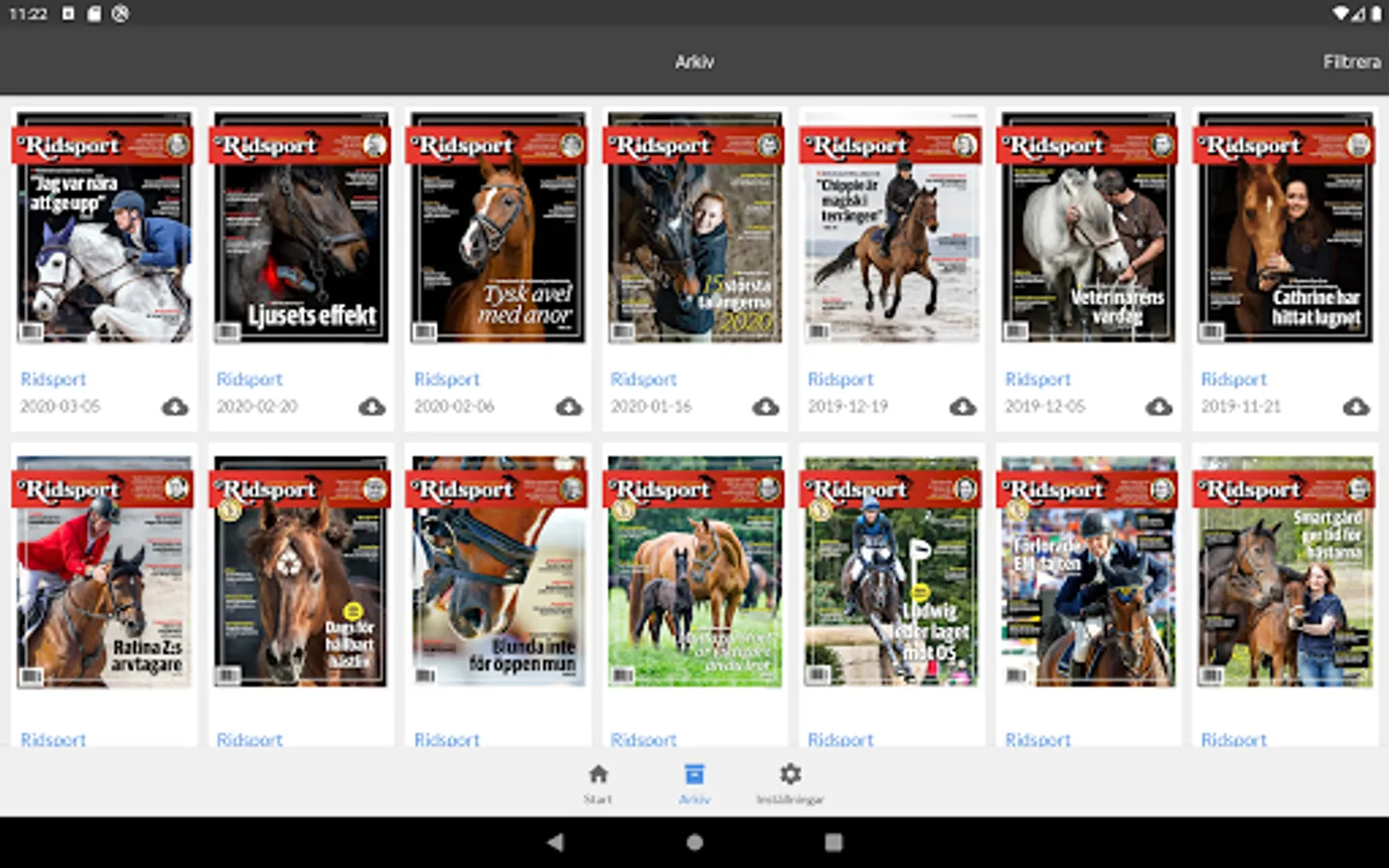Open the 'Veterinärens vardag' cover
The image size is (1389, 868).
(1088, 228)
